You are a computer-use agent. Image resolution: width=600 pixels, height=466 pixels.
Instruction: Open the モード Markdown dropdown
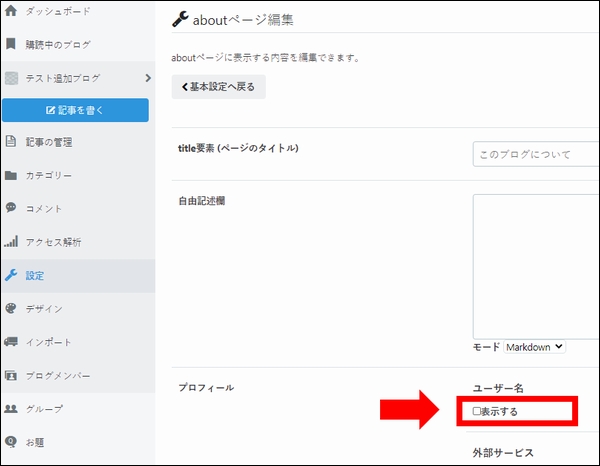534,347
